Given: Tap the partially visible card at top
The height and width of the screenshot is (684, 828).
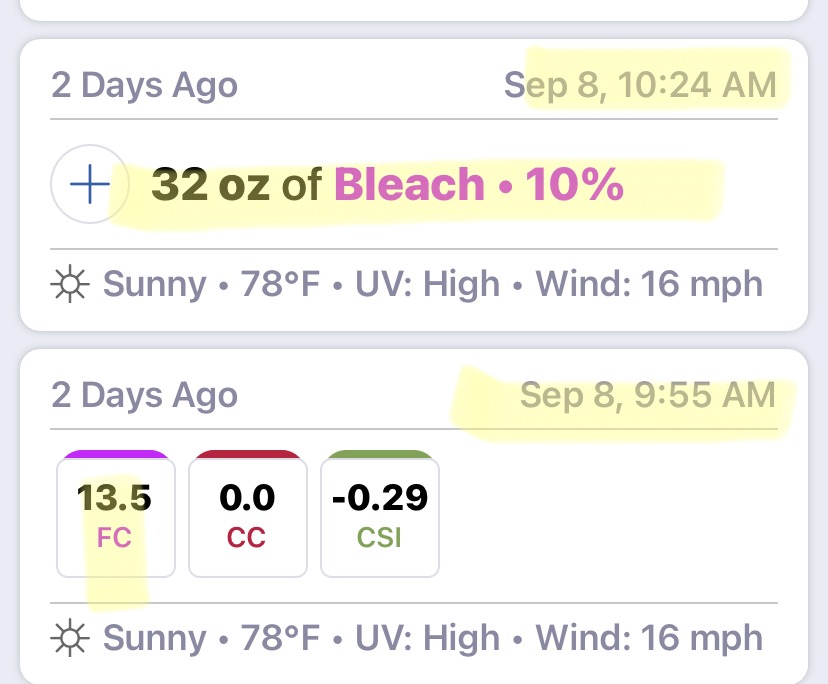Looking at the screenshot, I should coord(414,9).
